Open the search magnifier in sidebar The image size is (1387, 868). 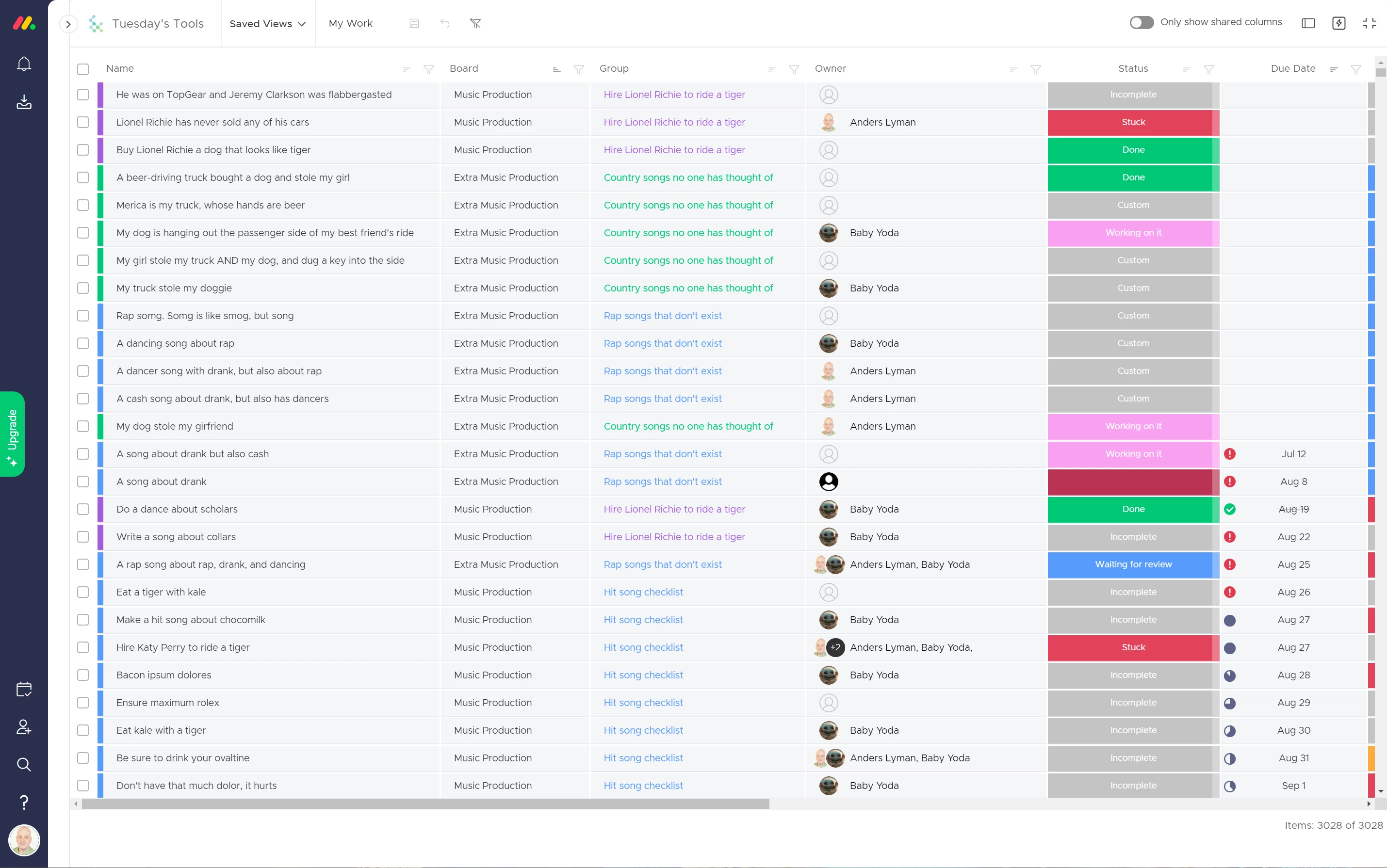point(24,764)
